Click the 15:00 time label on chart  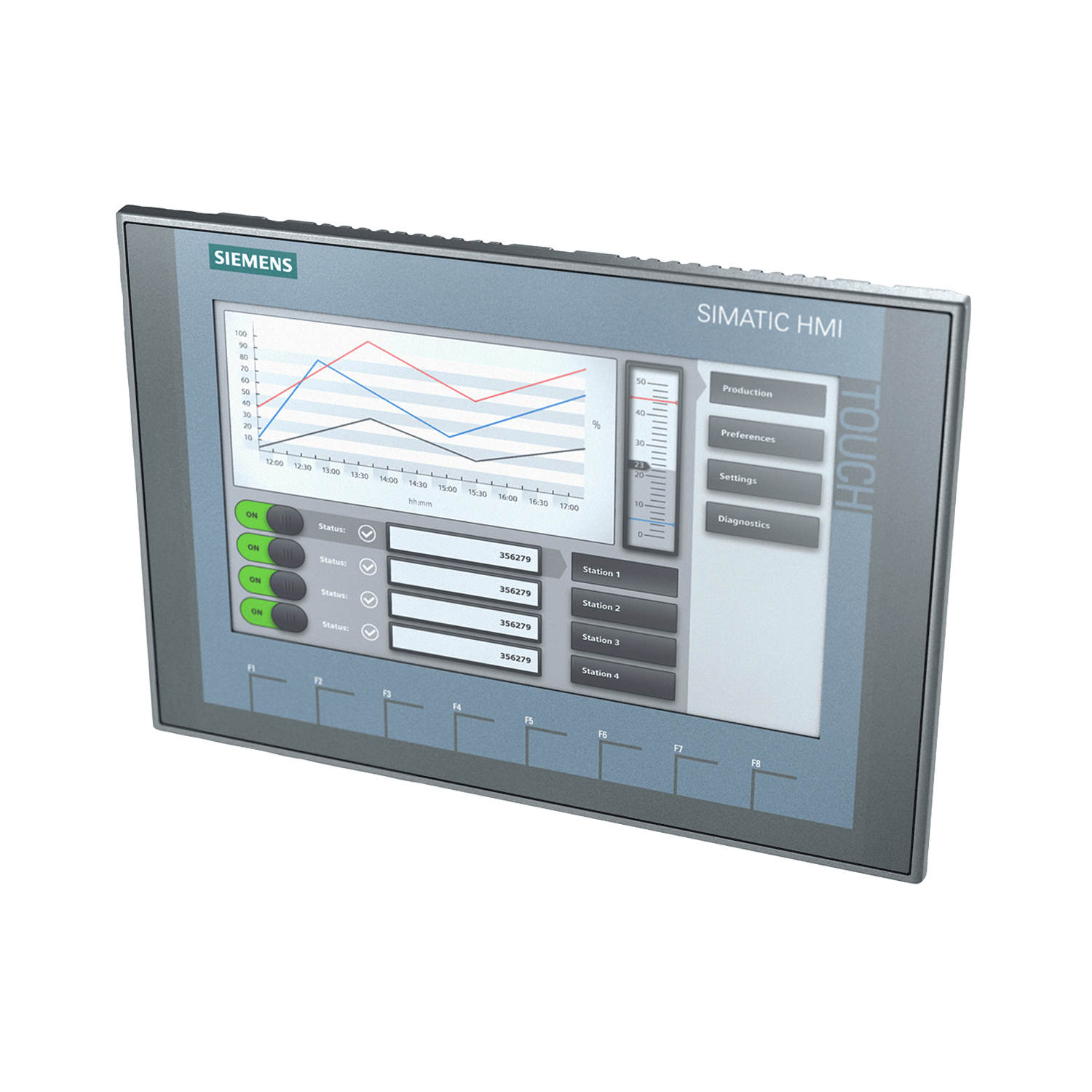click(x=447, y=488)
